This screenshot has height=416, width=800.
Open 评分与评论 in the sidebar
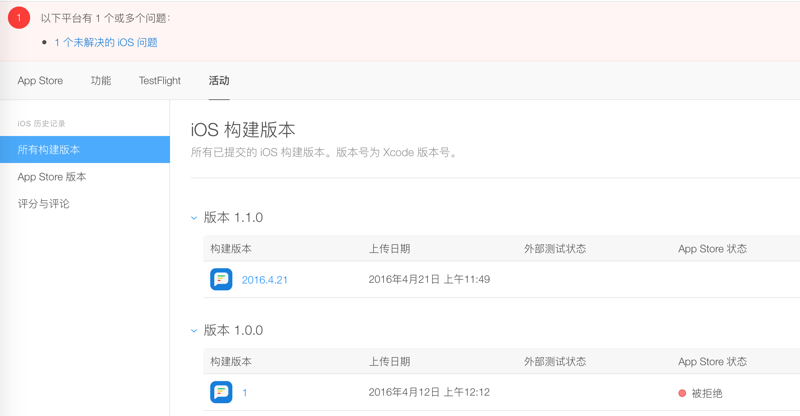[x=44, y=204]
